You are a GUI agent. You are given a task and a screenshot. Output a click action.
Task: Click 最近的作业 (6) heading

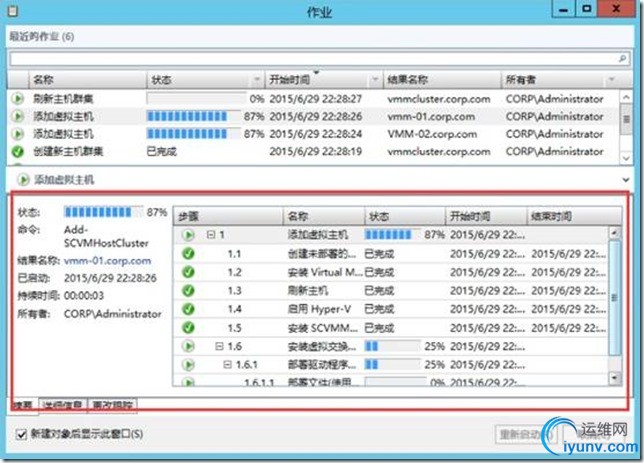pyautogui.click(x=42, y=37)
